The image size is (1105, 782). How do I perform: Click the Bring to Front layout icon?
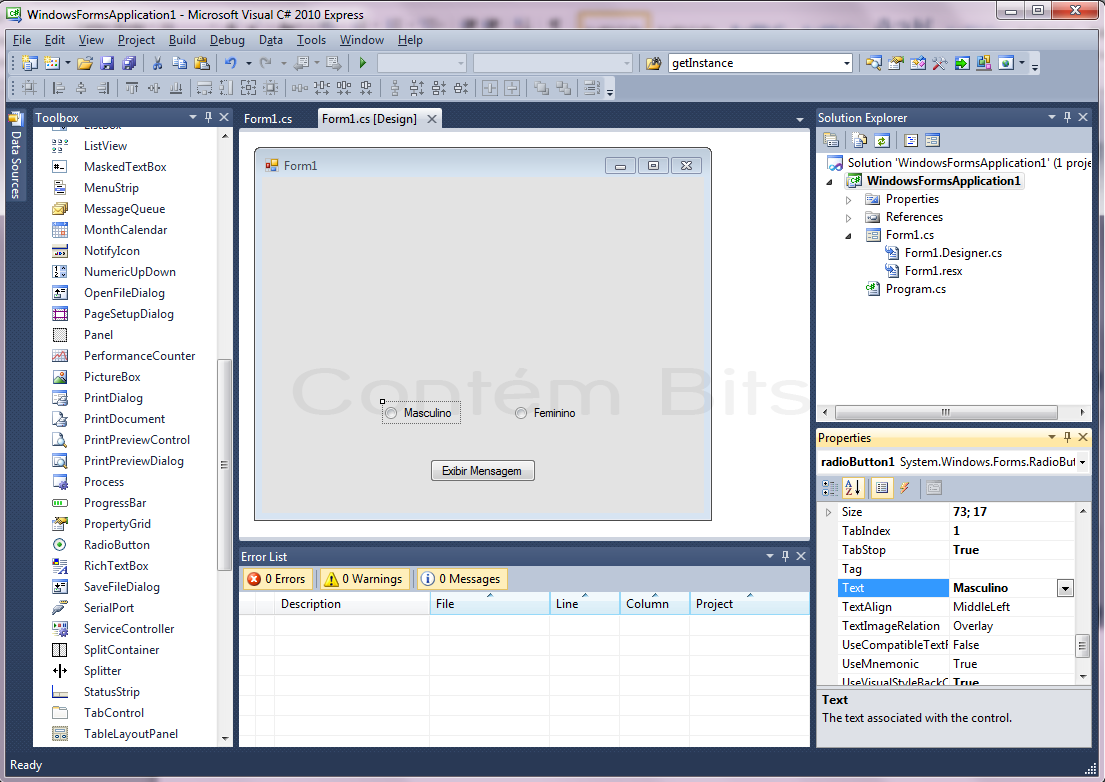541,88
